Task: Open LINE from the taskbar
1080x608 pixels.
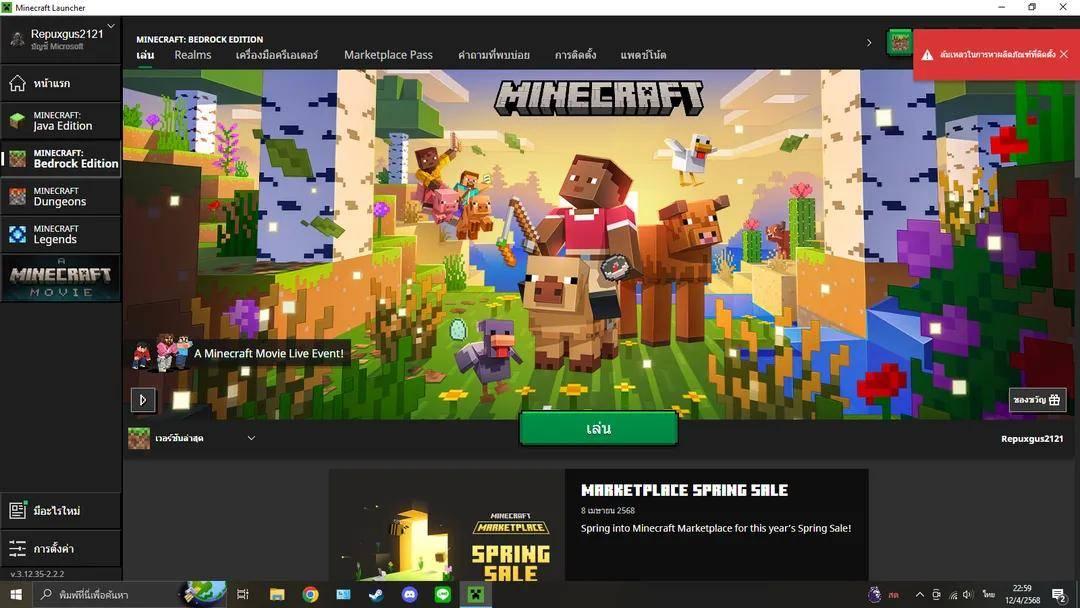Action: point(442,594)
